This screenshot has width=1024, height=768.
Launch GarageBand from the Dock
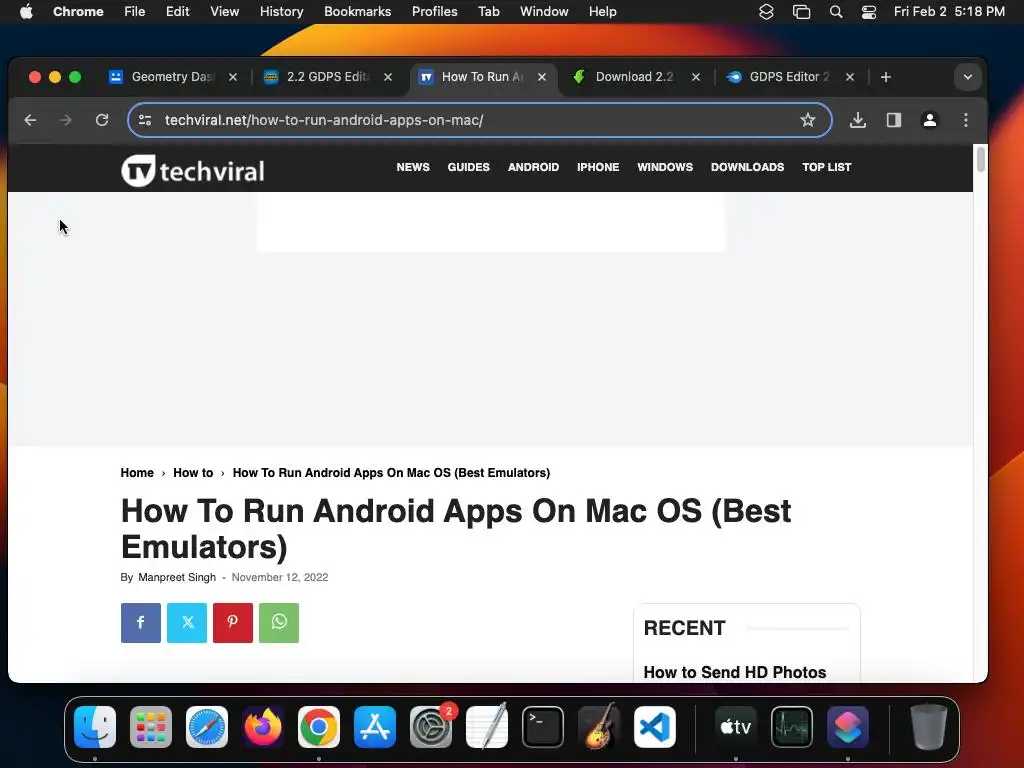[599, 727]
